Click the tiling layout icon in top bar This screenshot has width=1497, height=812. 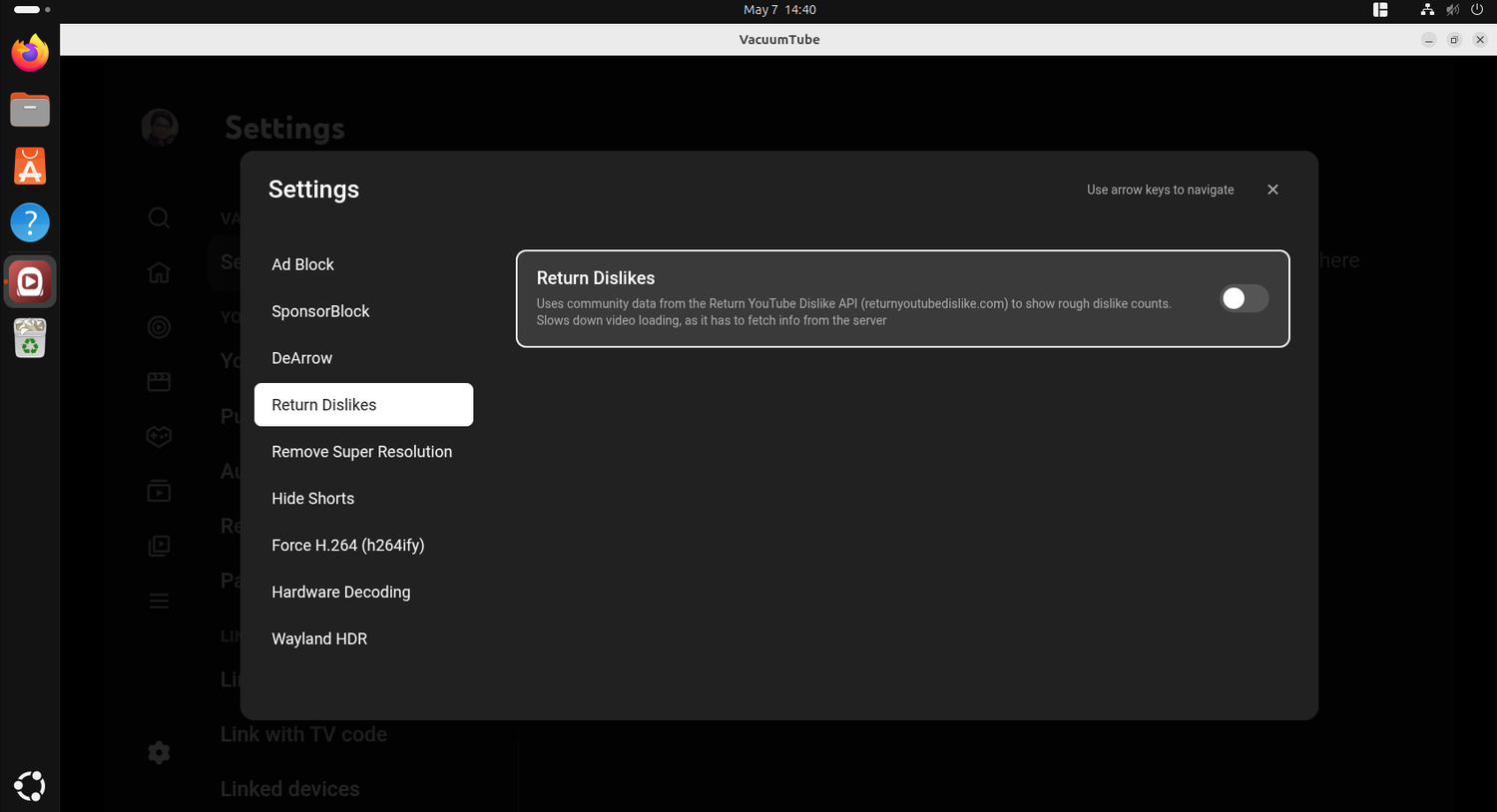(1380, 10)
